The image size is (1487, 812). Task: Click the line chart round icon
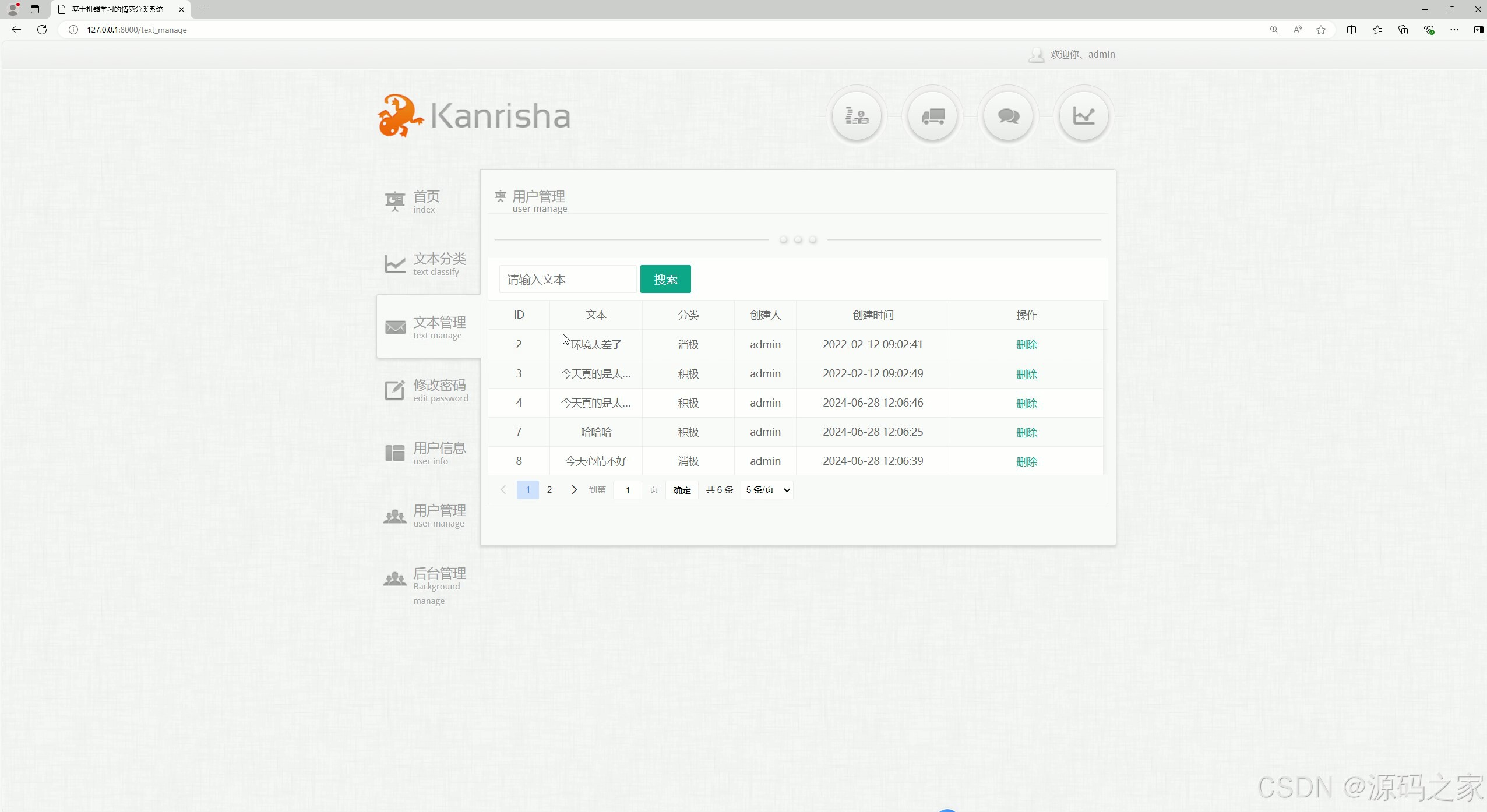click(1084, 116)
